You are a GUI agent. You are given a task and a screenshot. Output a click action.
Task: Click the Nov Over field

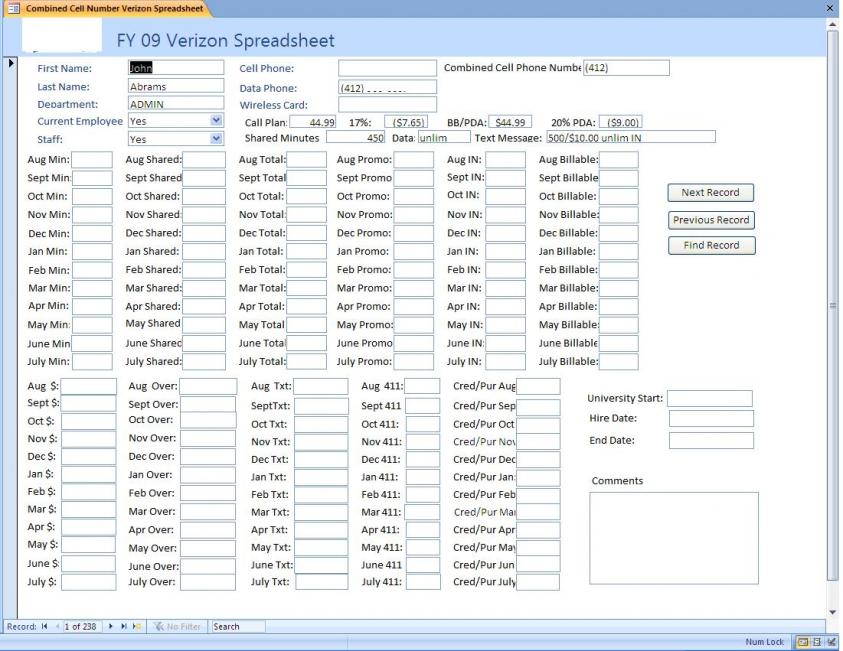pos(208,439)
